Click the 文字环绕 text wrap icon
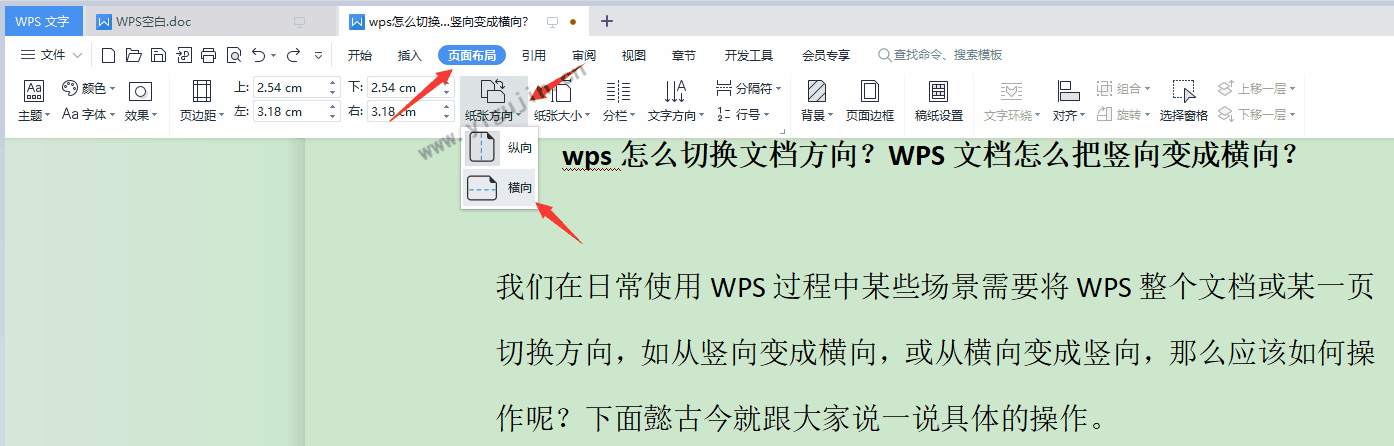This screenshot has height=446, width=1394. [1012, 91]
